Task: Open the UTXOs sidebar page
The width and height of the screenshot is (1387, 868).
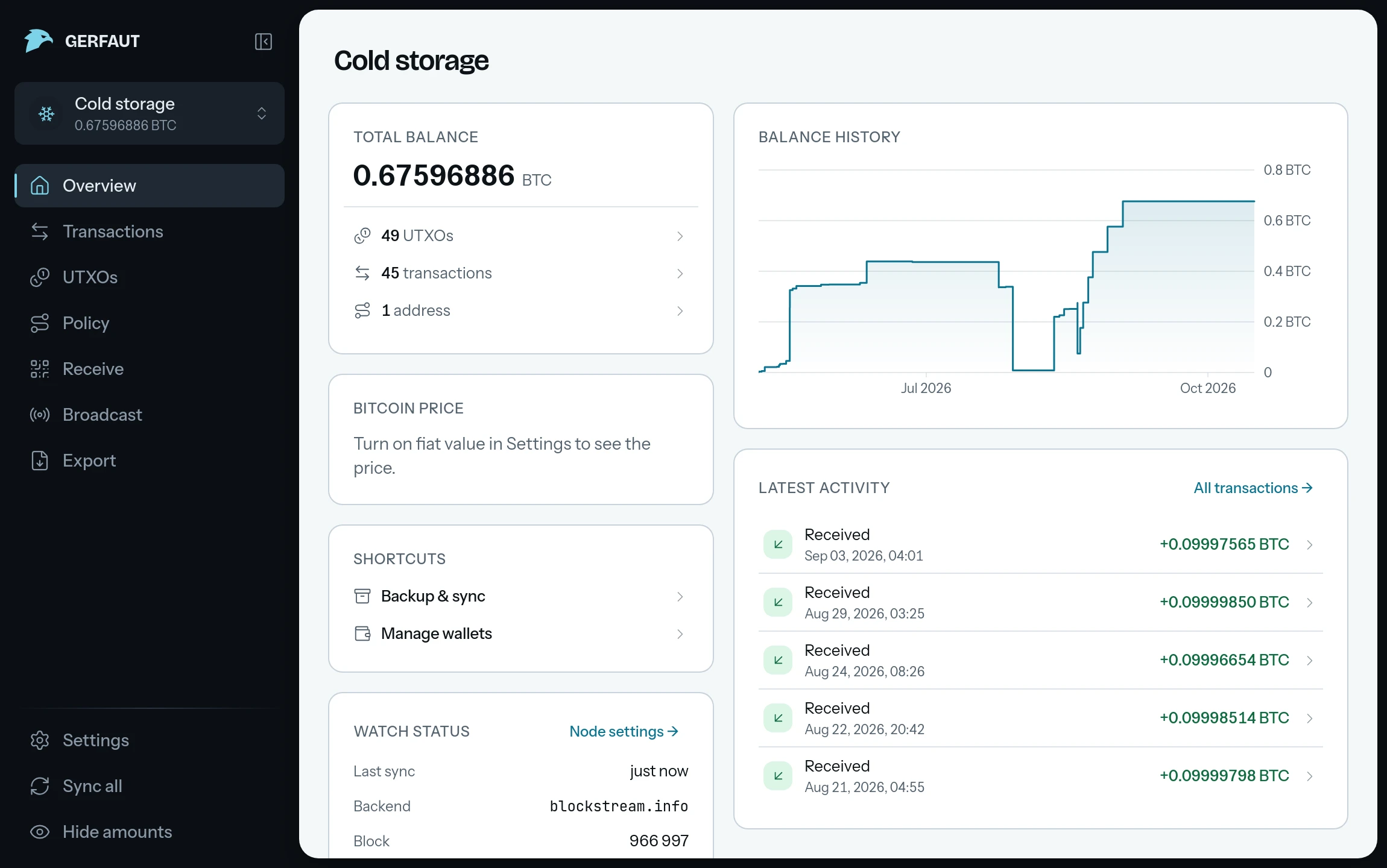Action: pyautogui.click(x=150, y=277)
